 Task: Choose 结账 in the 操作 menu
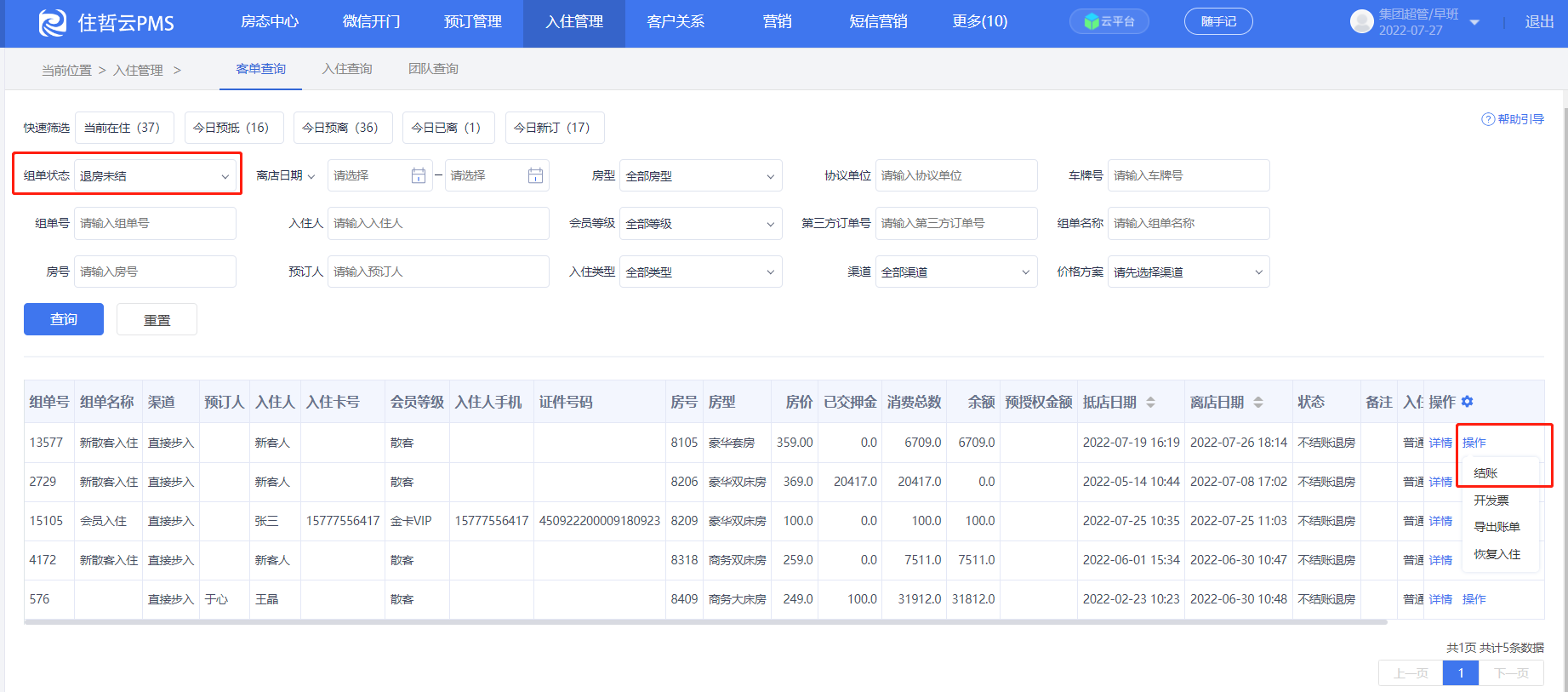click(1485, 473)
